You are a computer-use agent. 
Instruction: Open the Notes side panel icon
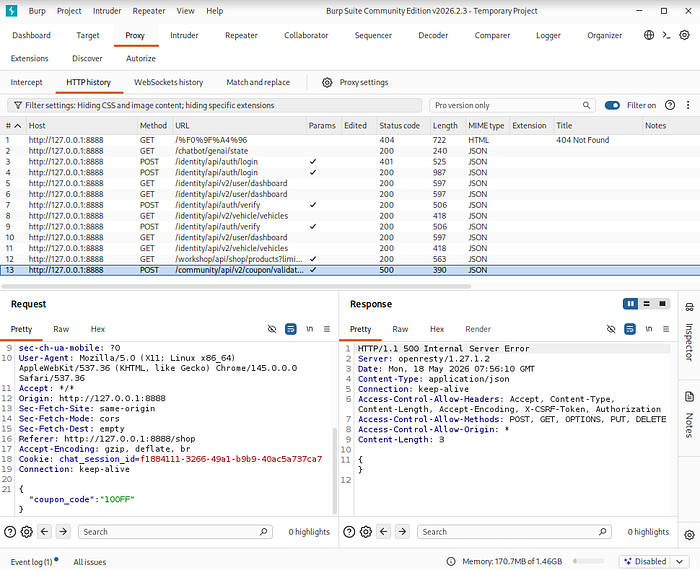pos(689,396)
